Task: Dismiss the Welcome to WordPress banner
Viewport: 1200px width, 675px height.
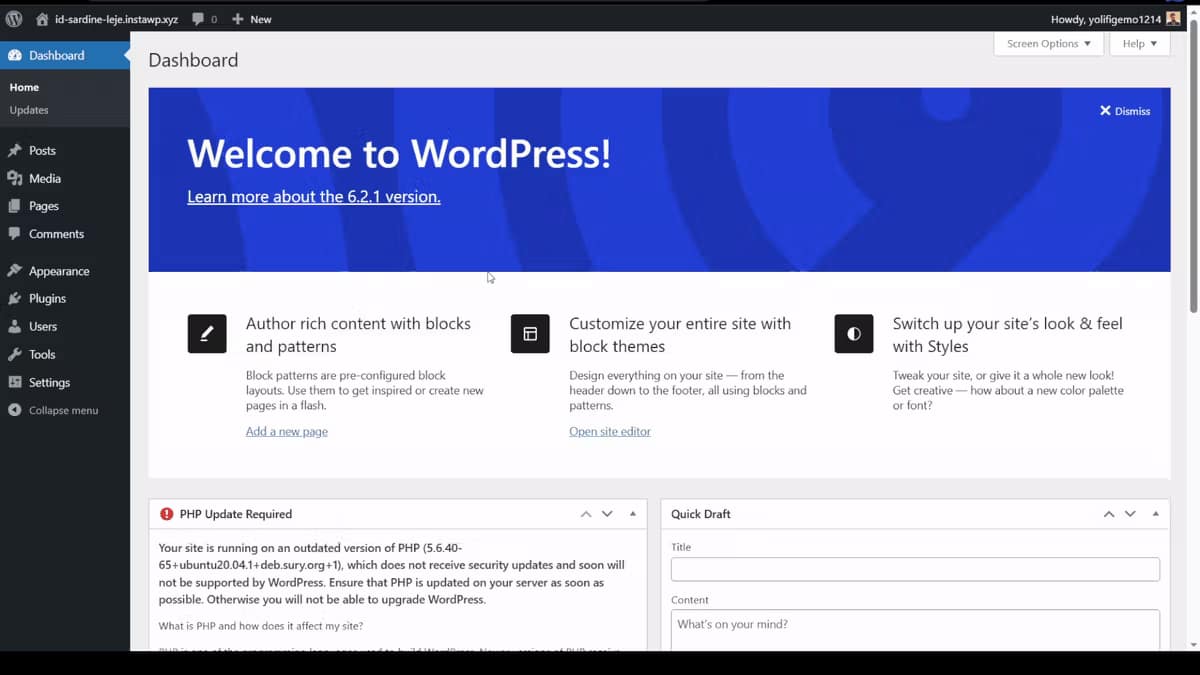Action: (1124, 111)
